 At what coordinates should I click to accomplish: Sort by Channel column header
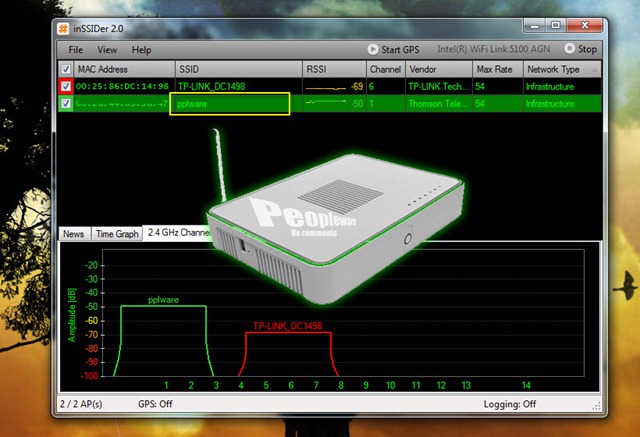[x=386, y=69]
